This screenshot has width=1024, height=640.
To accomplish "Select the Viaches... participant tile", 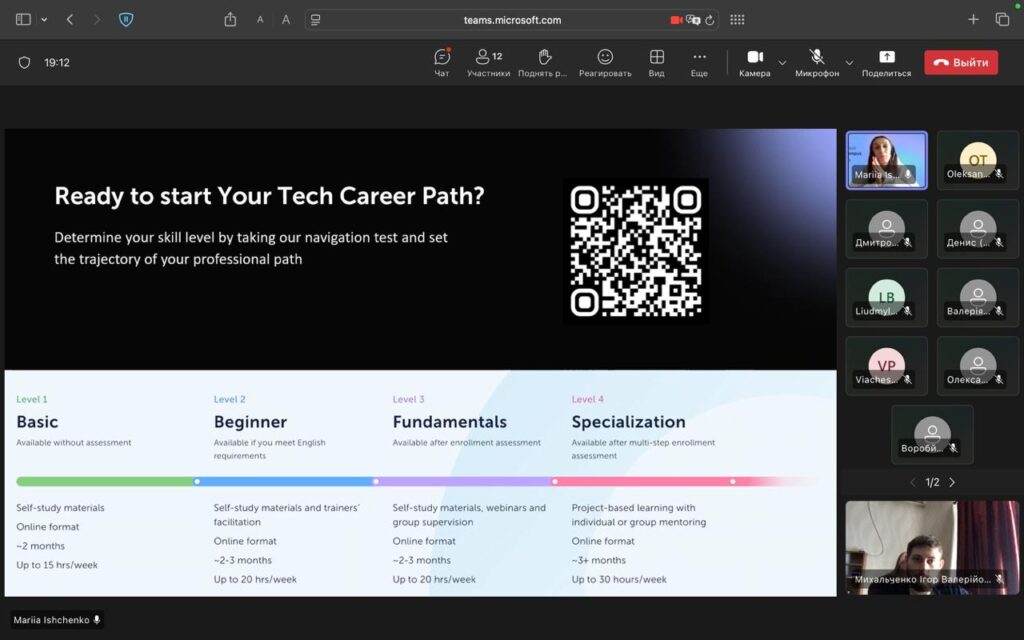I will [x=886, y=366].
